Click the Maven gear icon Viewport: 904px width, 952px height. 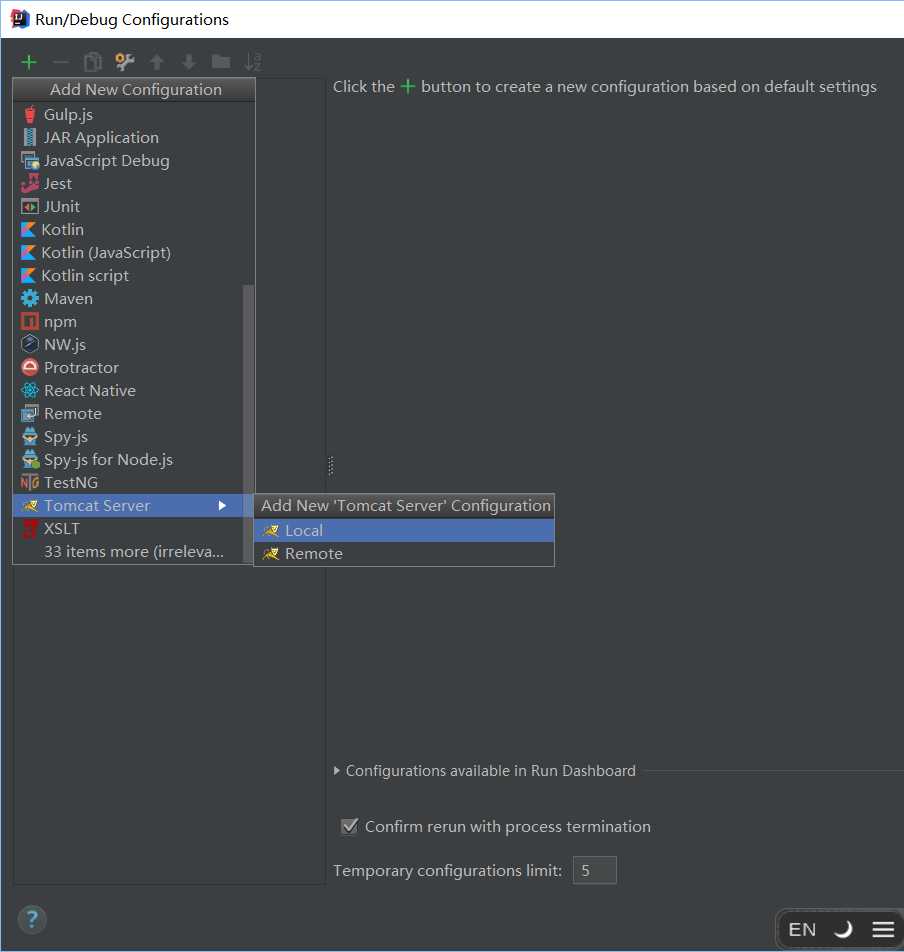tap(30, 298)
